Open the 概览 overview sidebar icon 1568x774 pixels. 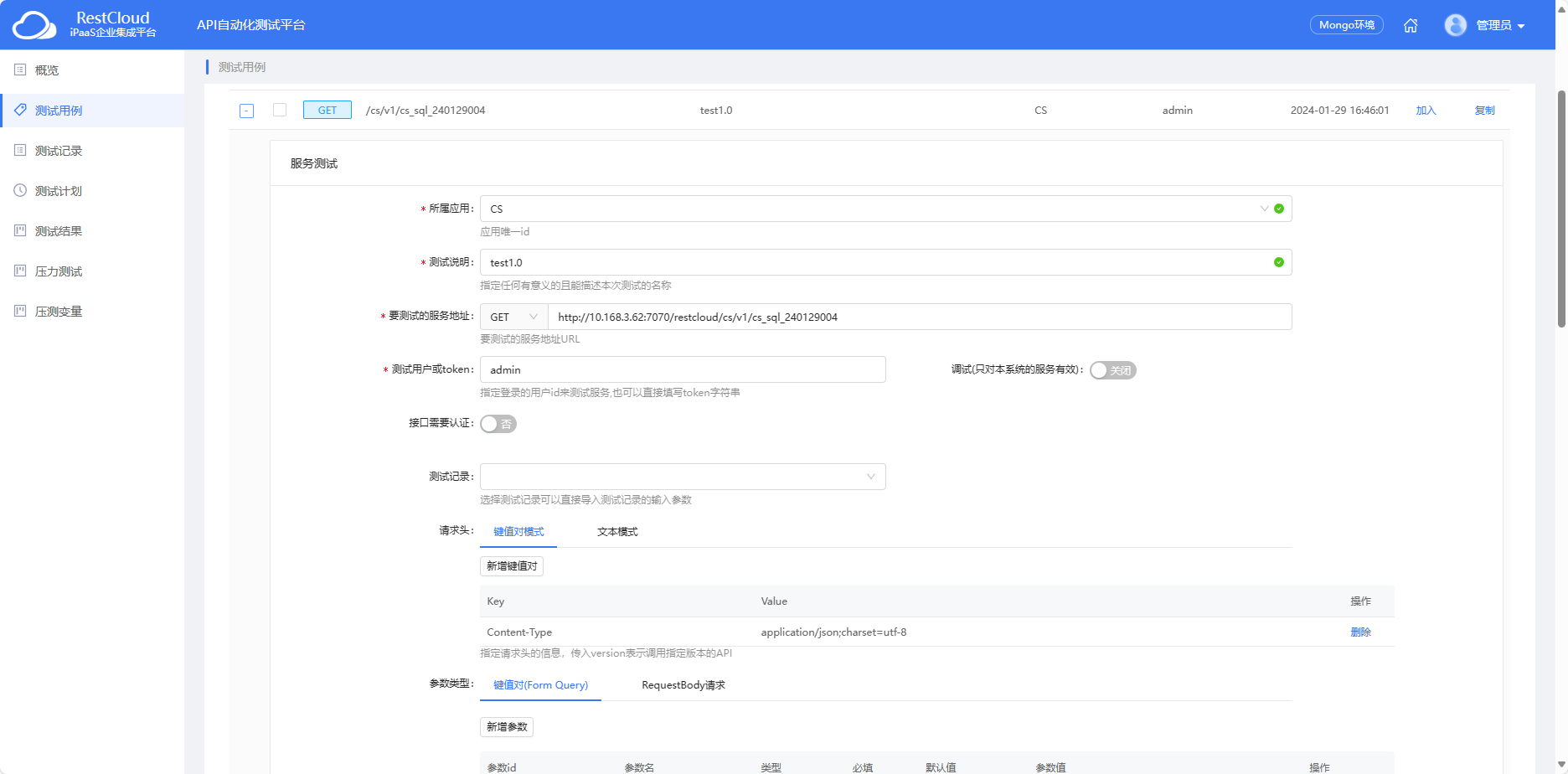pyautogui.click(x=20, y=70)
